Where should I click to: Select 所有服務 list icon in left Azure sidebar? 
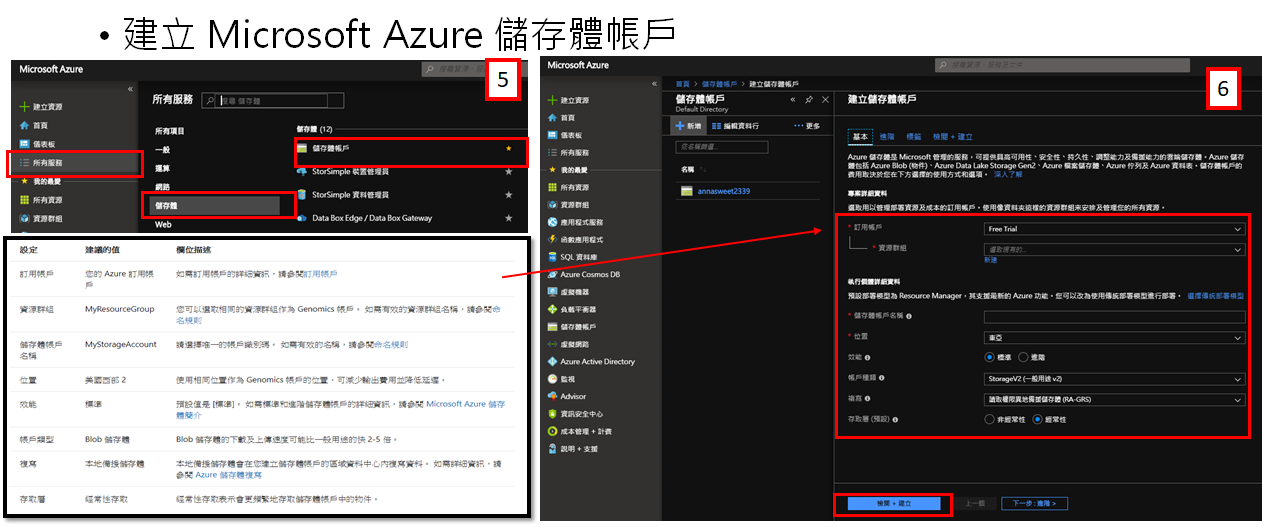pyautogui.click(x=24, y=162)
